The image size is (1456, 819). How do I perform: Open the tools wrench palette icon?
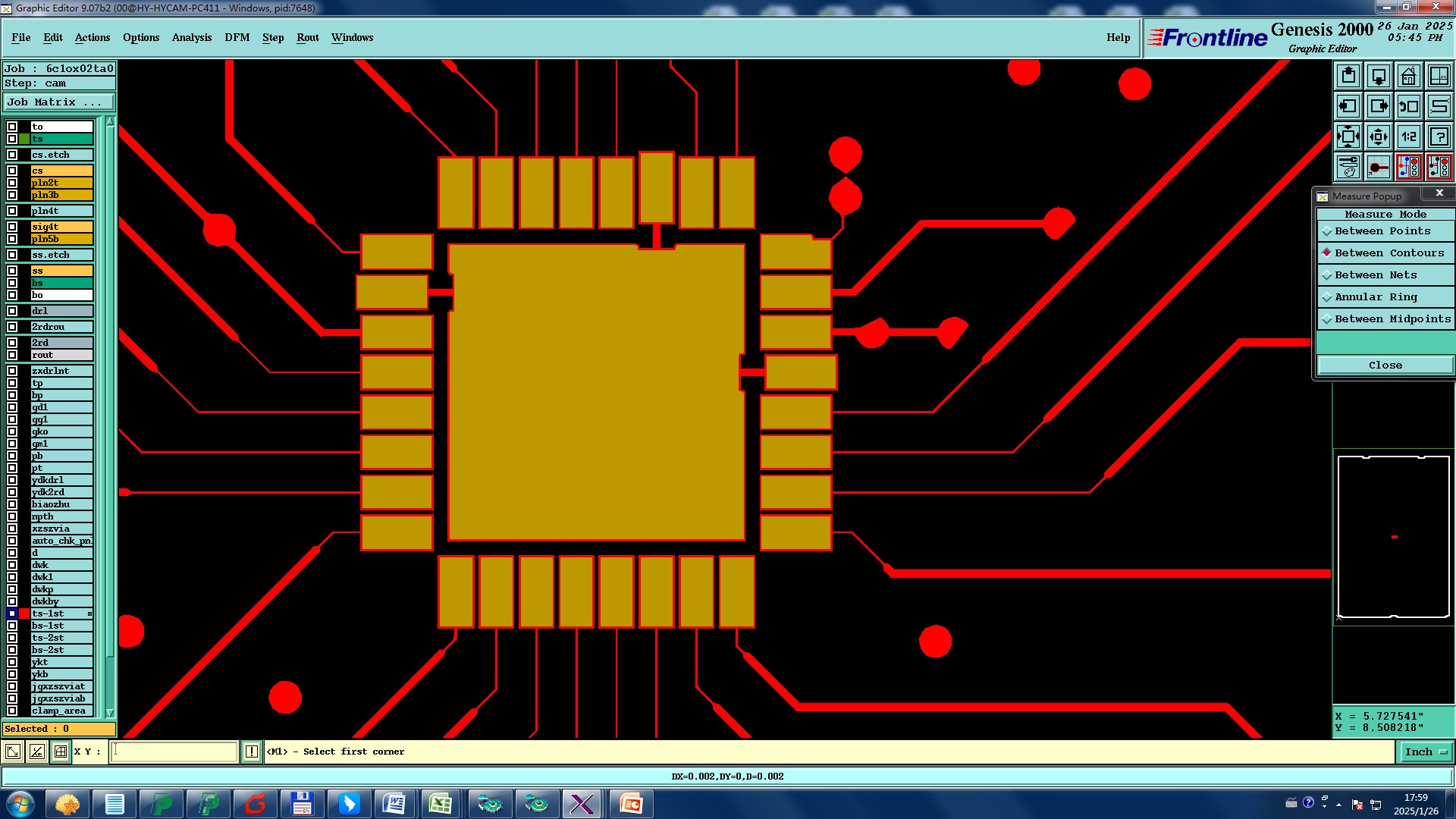tap(1348, 167)
